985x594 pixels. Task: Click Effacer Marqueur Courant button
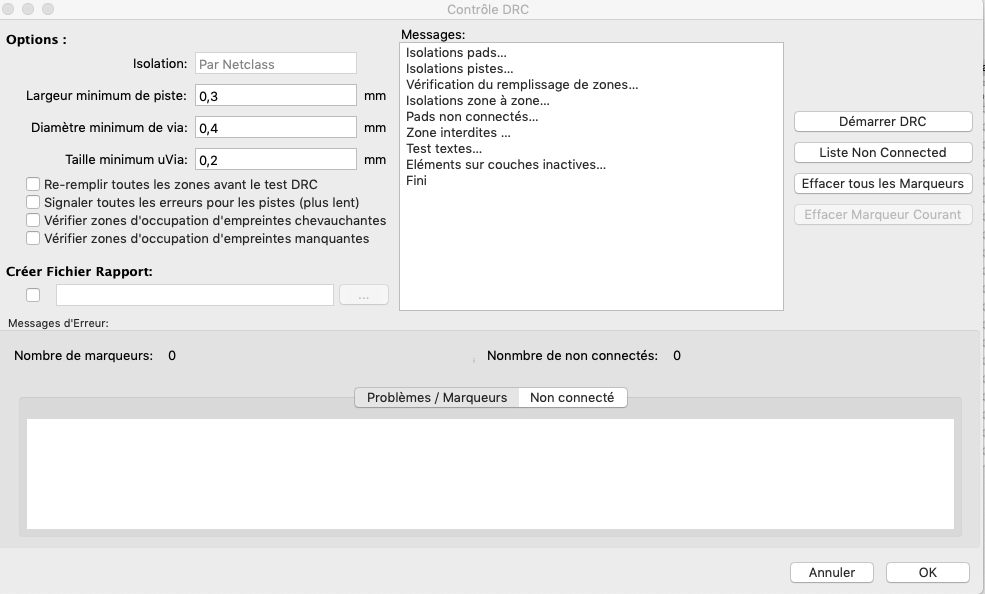point(882,215)
